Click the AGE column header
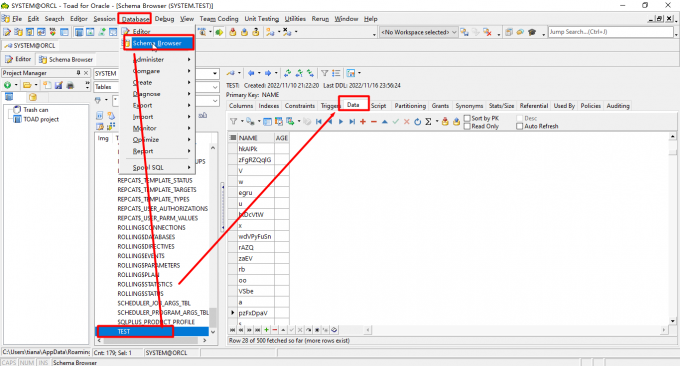Viewport: 680px width, 366px height. [281, 138]
